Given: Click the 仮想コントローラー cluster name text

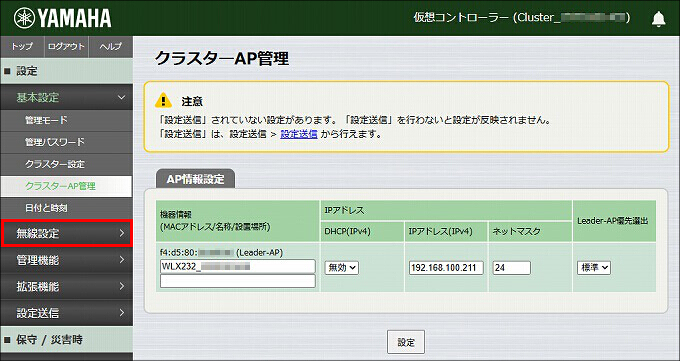Looking at the screenshot, I should tap(522, 18).
